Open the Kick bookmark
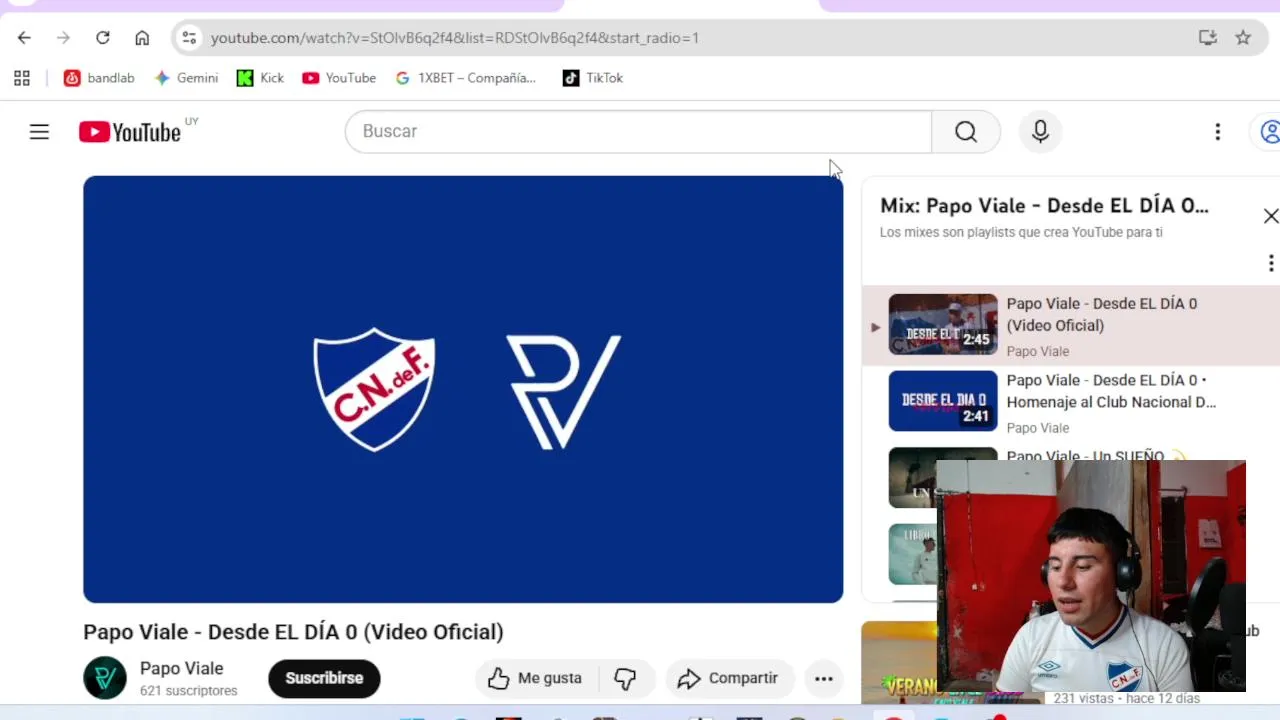Viewport: 1280px width, 720px height. coord(260,78)
